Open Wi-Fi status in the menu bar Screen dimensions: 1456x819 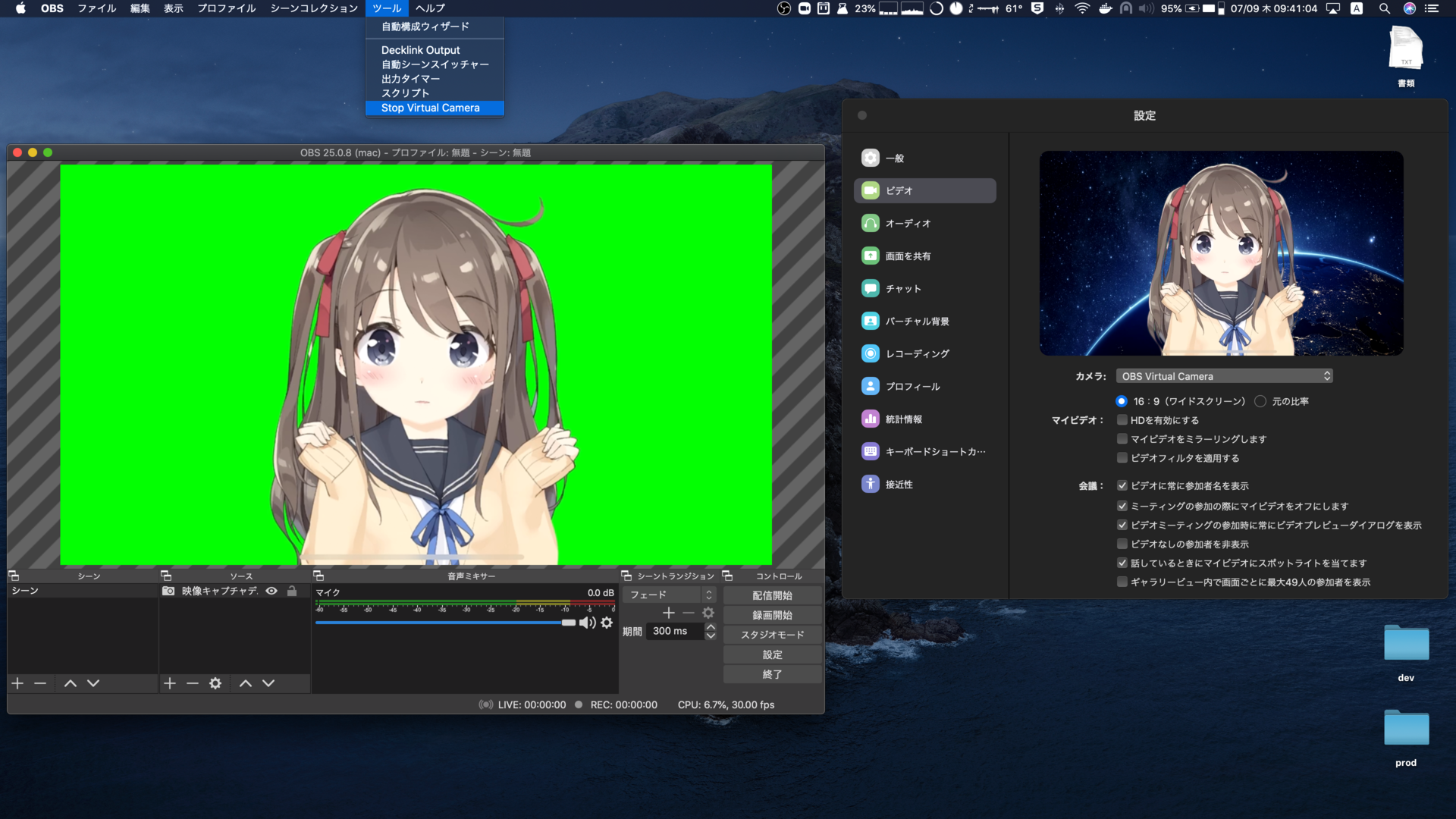1082,8
